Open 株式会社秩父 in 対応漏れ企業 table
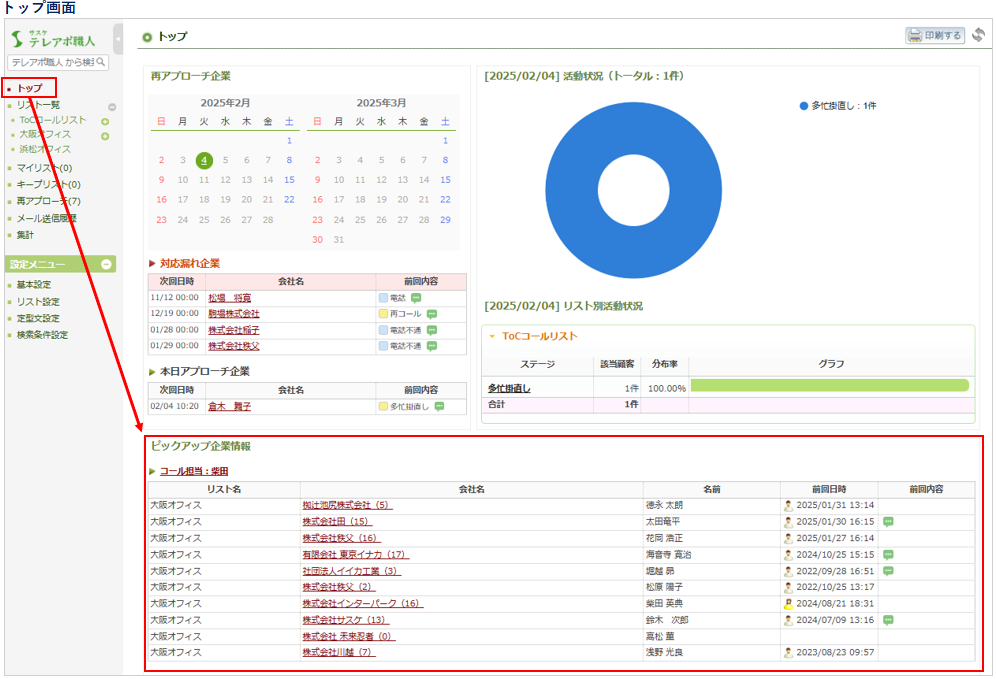This screenshot has height=679, width=996. coord(234,346)
